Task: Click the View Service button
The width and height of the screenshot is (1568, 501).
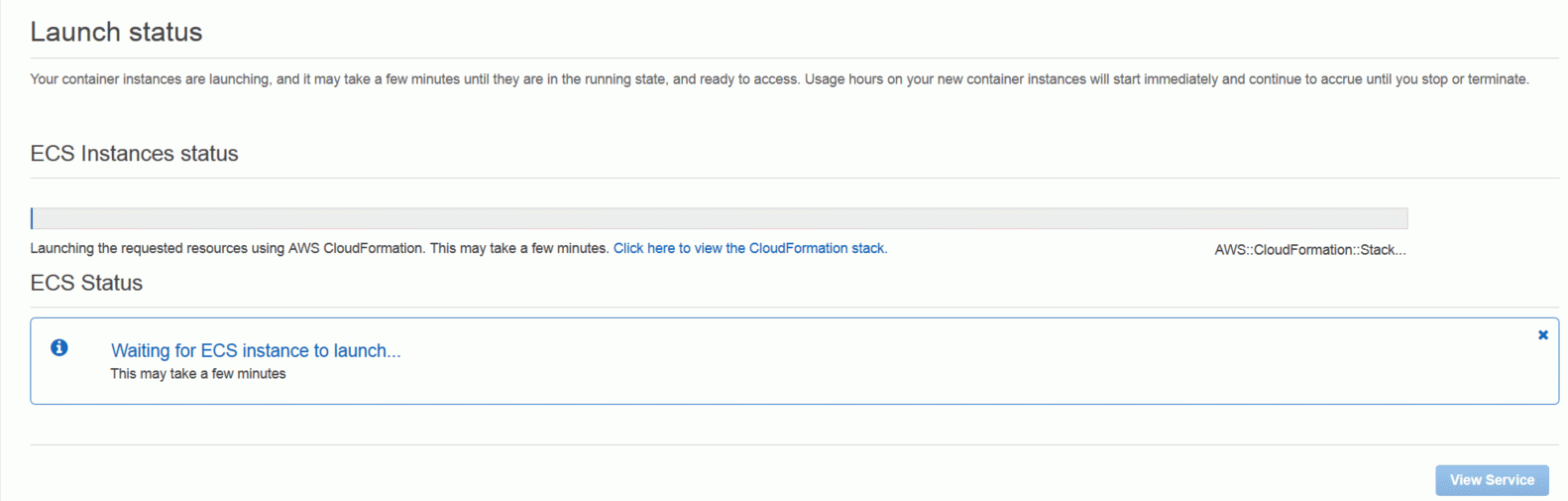Action: pyautogui.click(x=1492, y=480)
